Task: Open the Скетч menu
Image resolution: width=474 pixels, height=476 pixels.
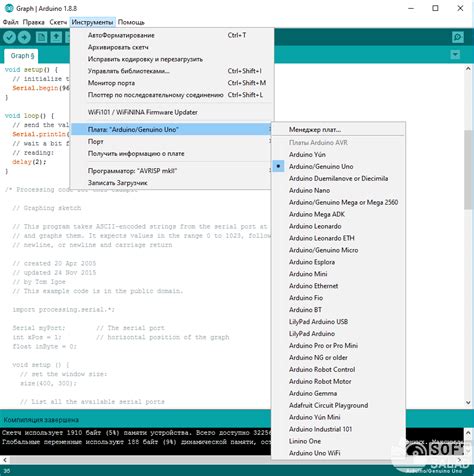Action: coord(58,22)
